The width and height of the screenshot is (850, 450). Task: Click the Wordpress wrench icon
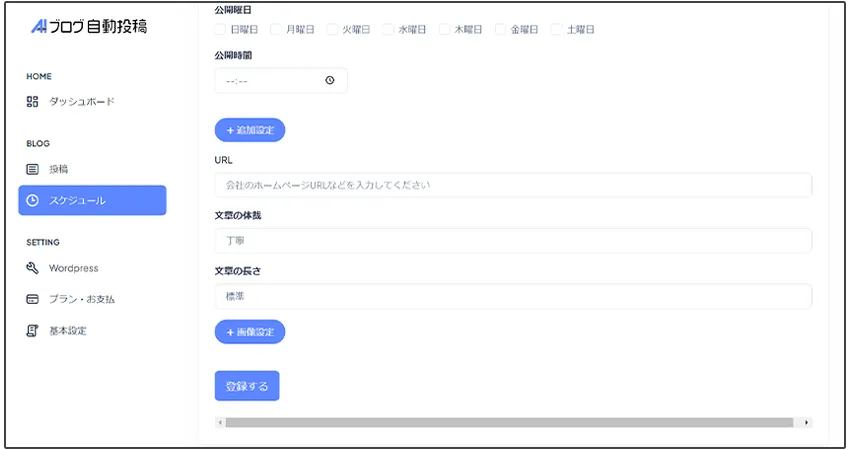pos(32,268)
